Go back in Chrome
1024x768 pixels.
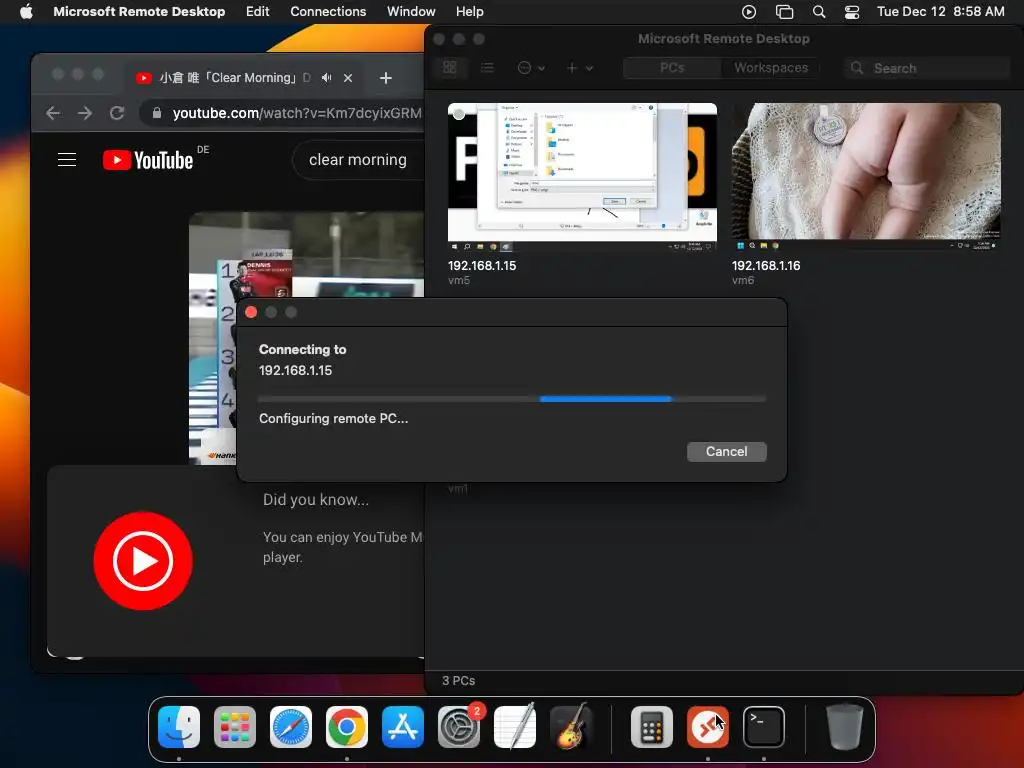pos(53,113)
